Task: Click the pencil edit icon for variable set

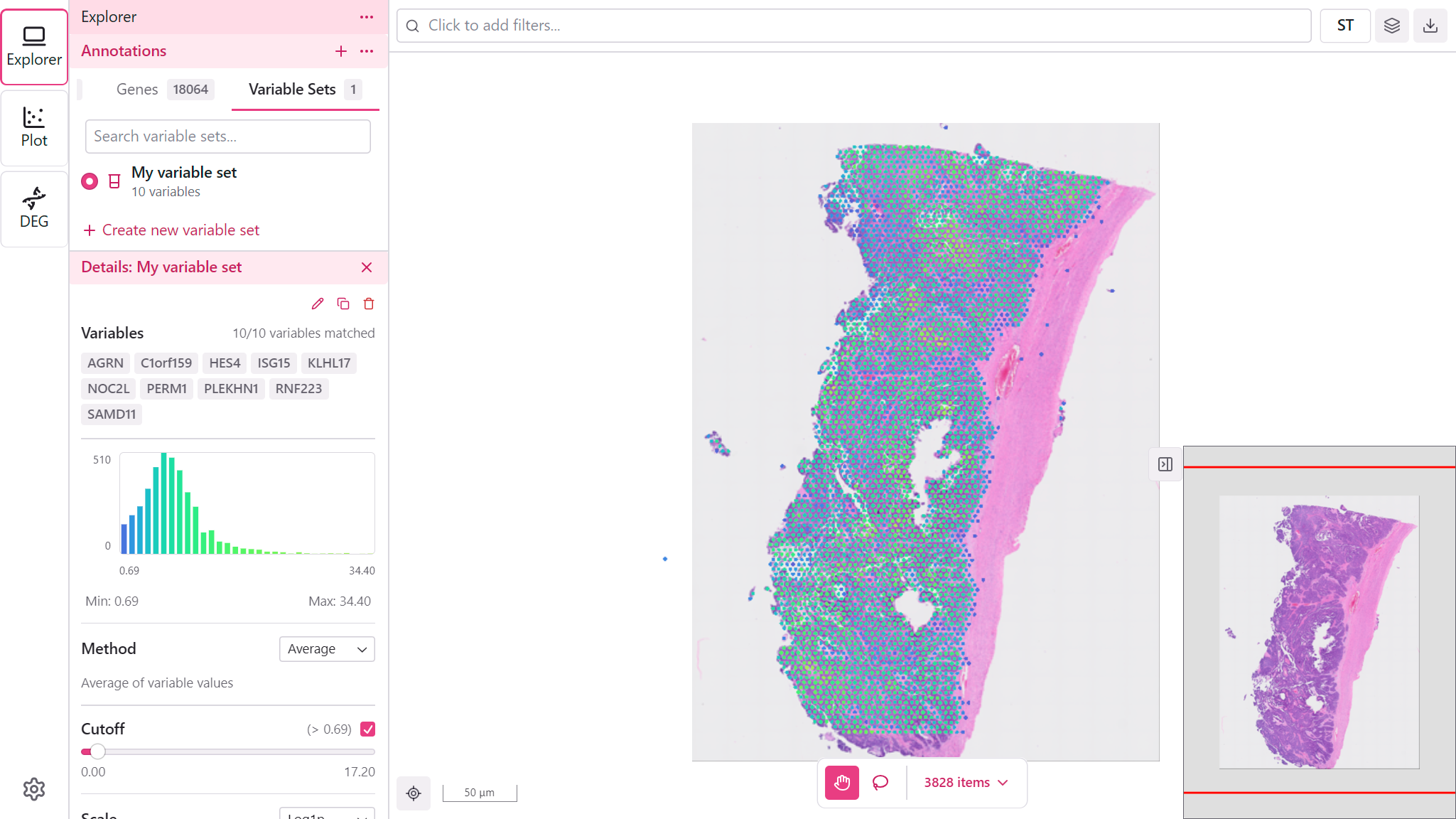Action: point(318,304)
